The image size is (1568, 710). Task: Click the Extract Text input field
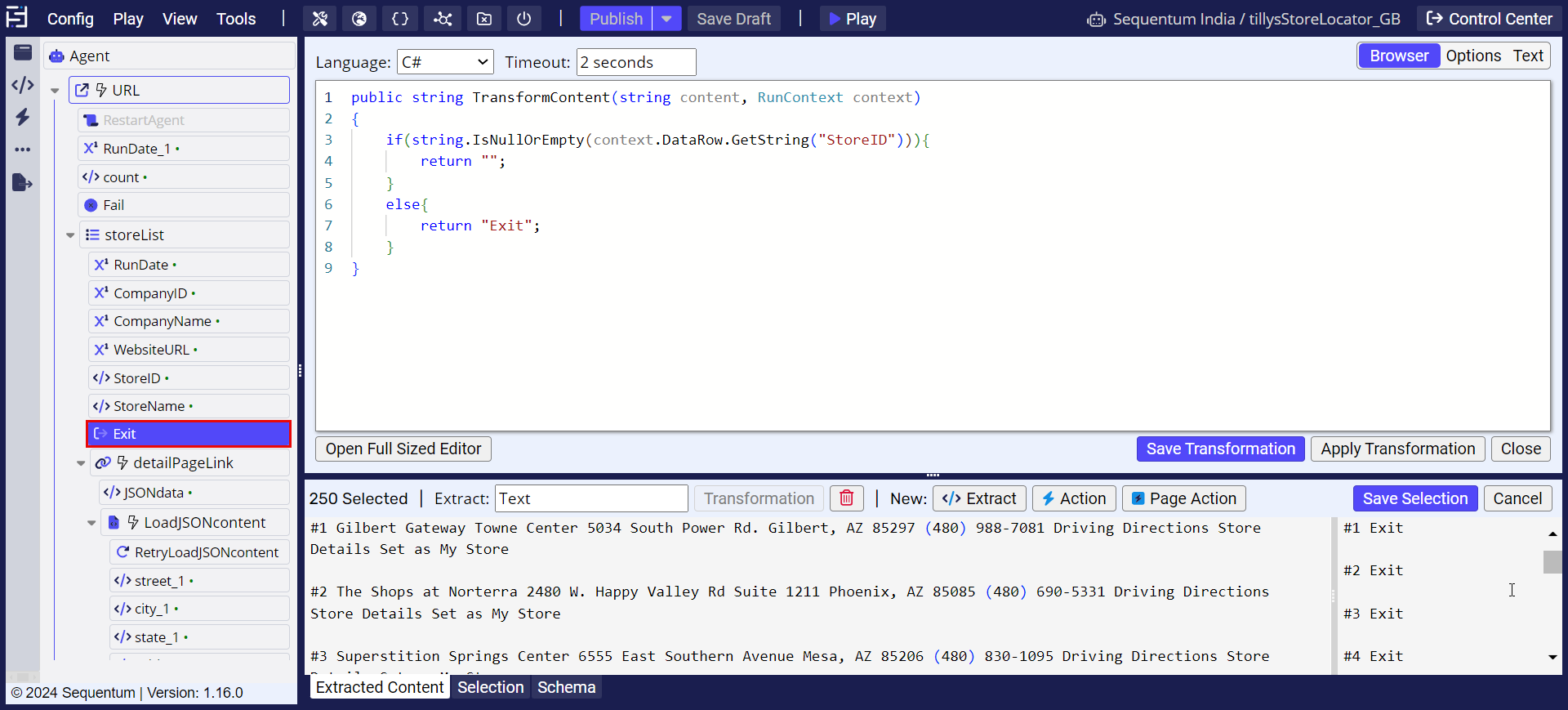591,498
